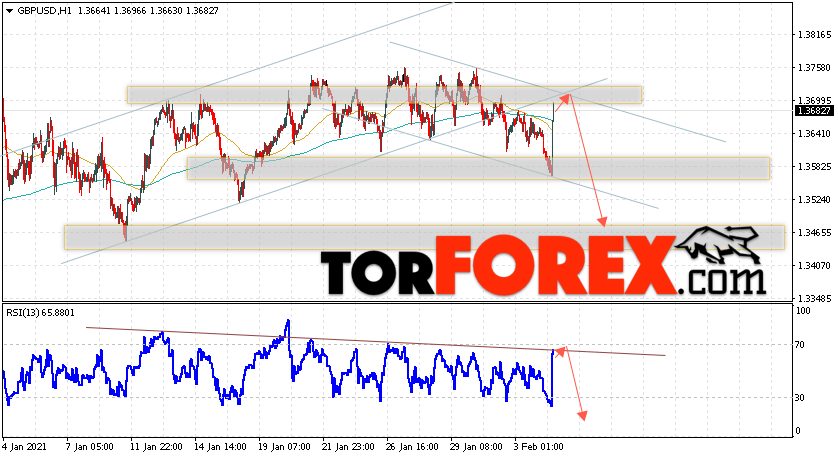Select the 26 Jan 16:00 time label

pos(412,447)
